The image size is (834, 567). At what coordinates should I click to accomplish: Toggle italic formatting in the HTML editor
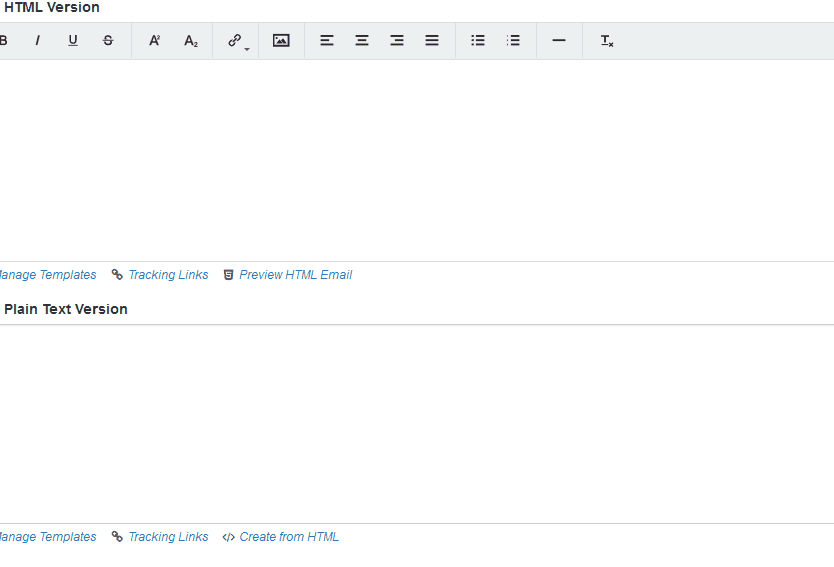[38, 41]
